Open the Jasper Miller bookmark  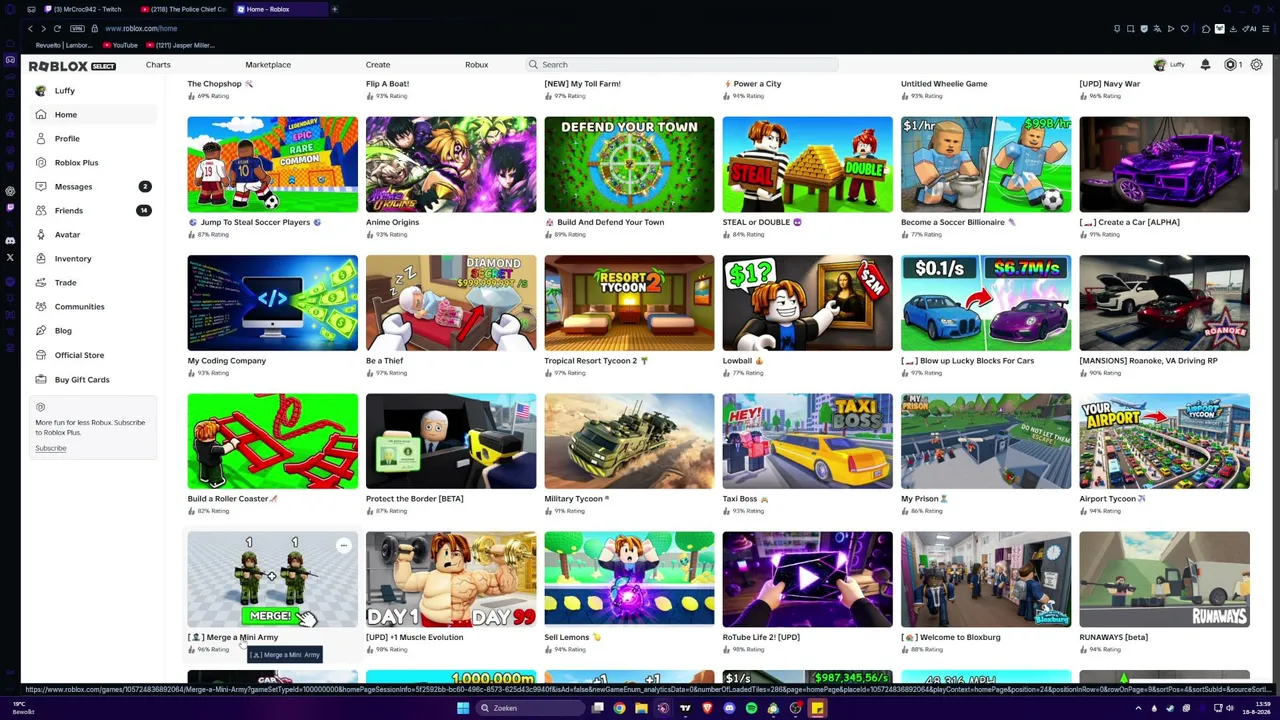pos(181,45)
